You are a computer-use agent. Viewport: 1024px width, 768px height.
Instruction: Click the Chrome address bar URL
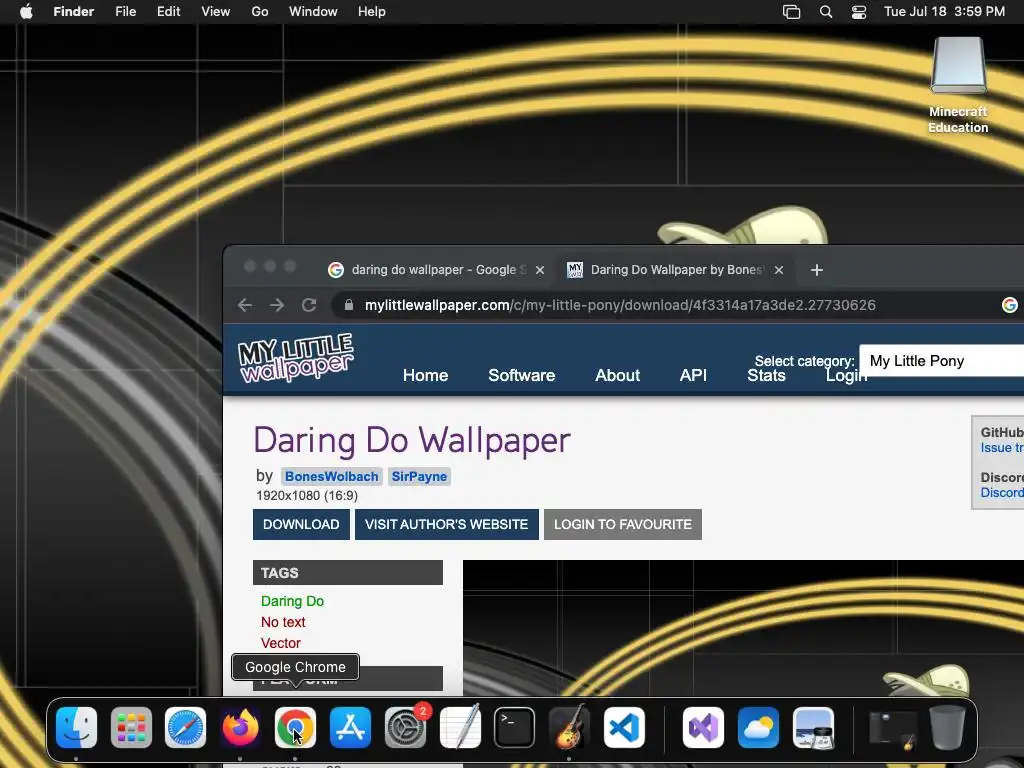click(620, 305)
